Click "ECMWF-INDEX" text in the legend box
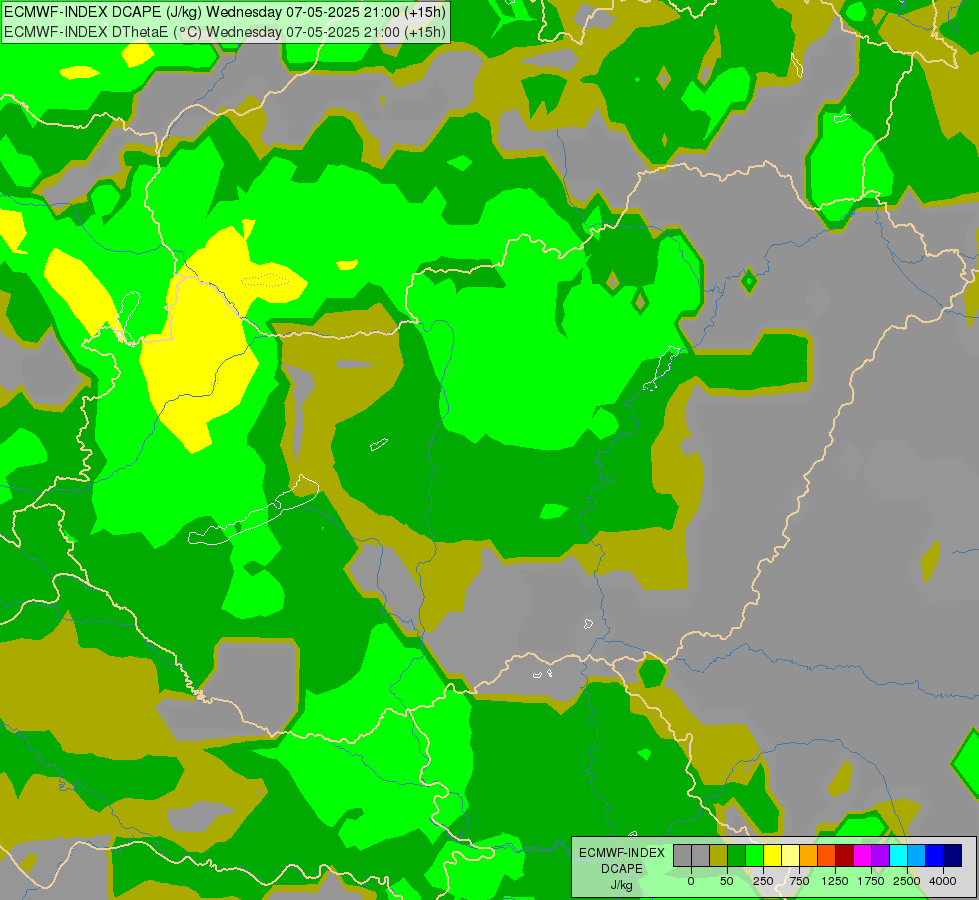This screenshot has height=900, width=979. pos(622,853)
